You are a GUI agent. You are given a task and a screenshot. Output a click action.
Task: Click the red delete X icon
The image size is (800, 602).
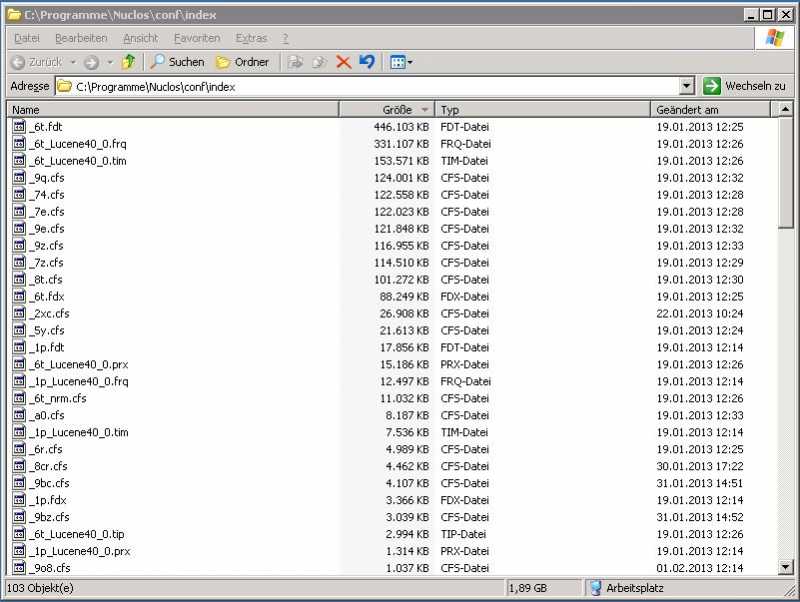coord(344,62)
